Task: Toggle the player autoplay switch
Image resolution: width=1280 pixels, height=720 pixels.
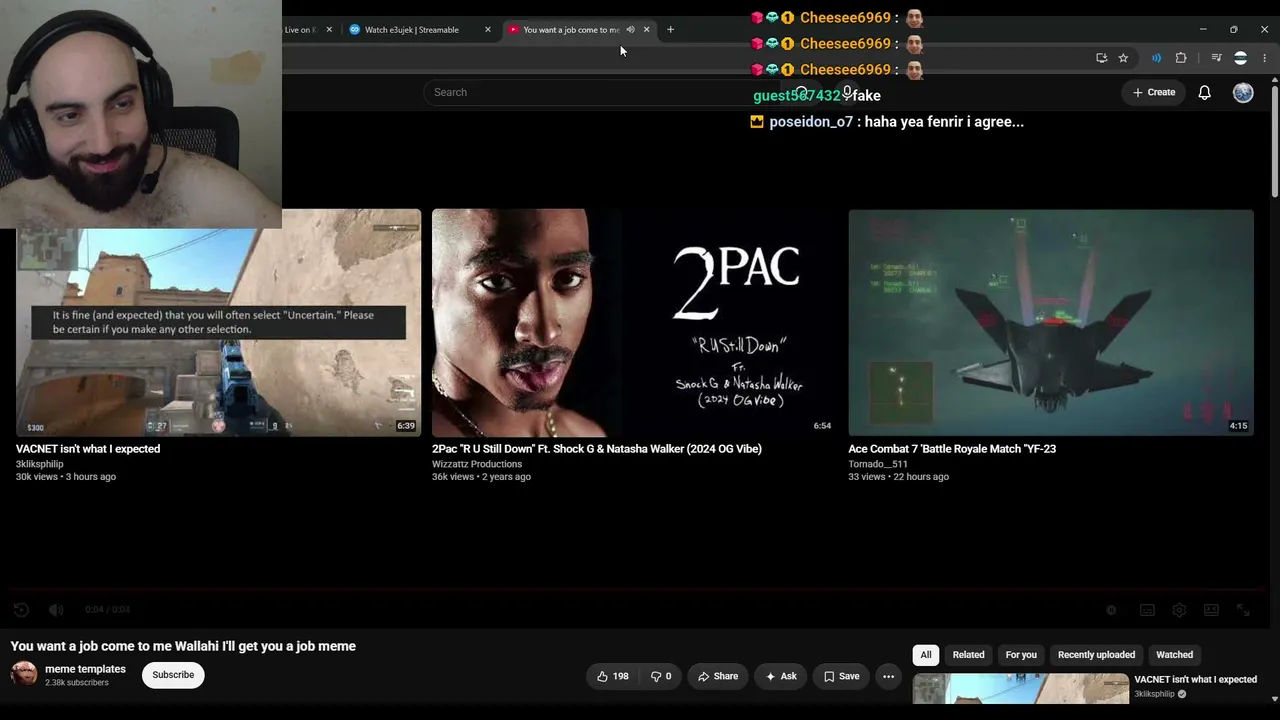Action: [x=1111, y=610]
